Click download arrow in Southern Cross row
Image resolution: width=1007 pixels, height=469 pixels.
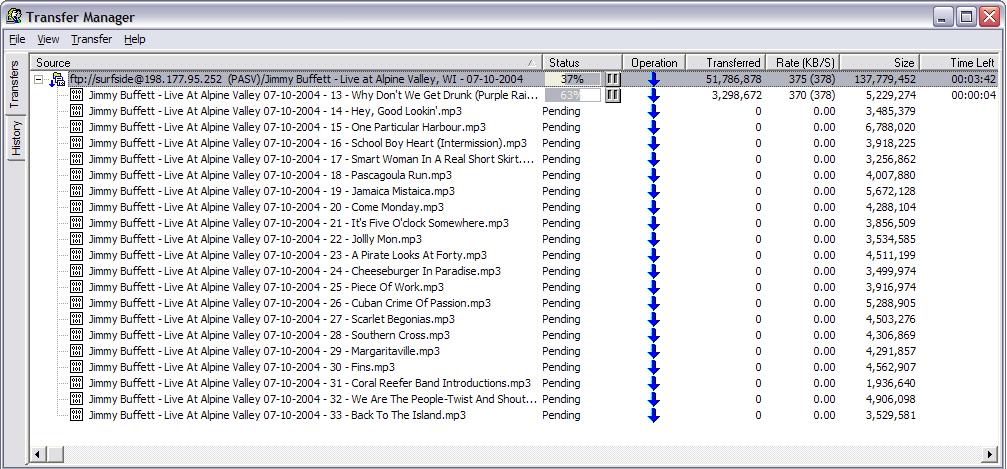pos(654,335)
